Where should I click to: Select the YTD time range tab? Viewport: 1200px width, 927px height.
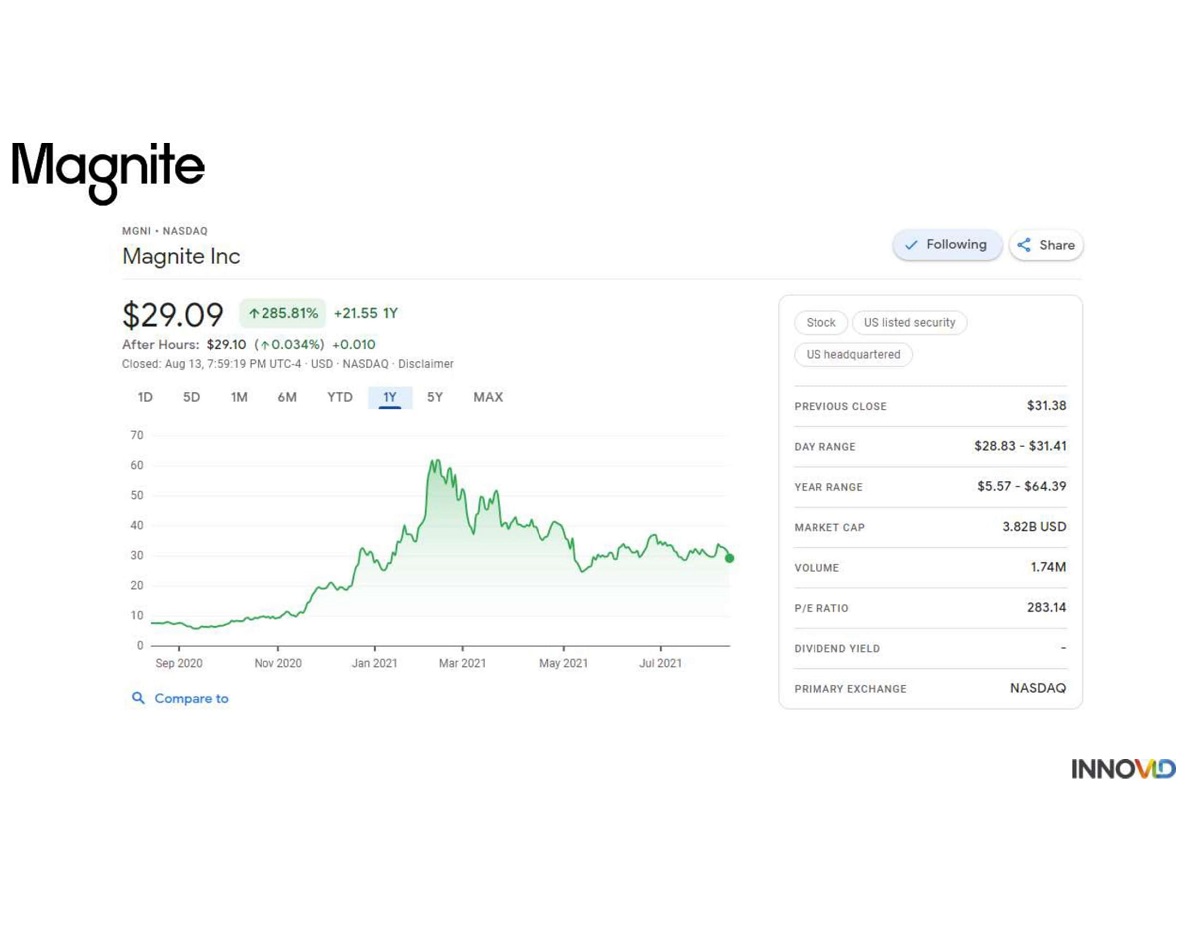pyautogui.click(x=340, y=397)
